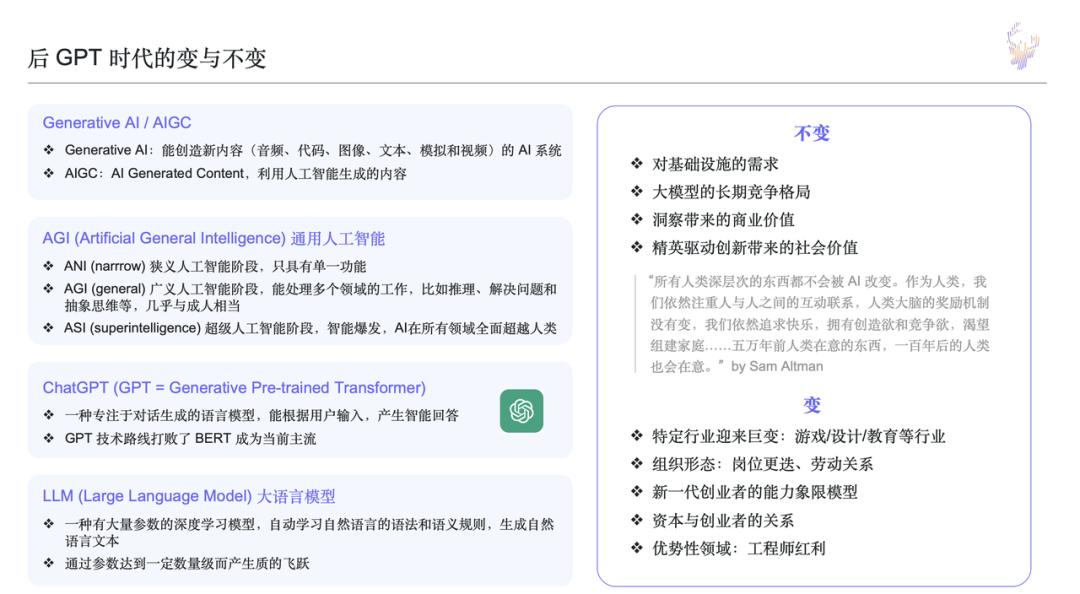
Task: Select the LLM (Large Language Model) 大语言模型 heading
Action: [189, 496]
